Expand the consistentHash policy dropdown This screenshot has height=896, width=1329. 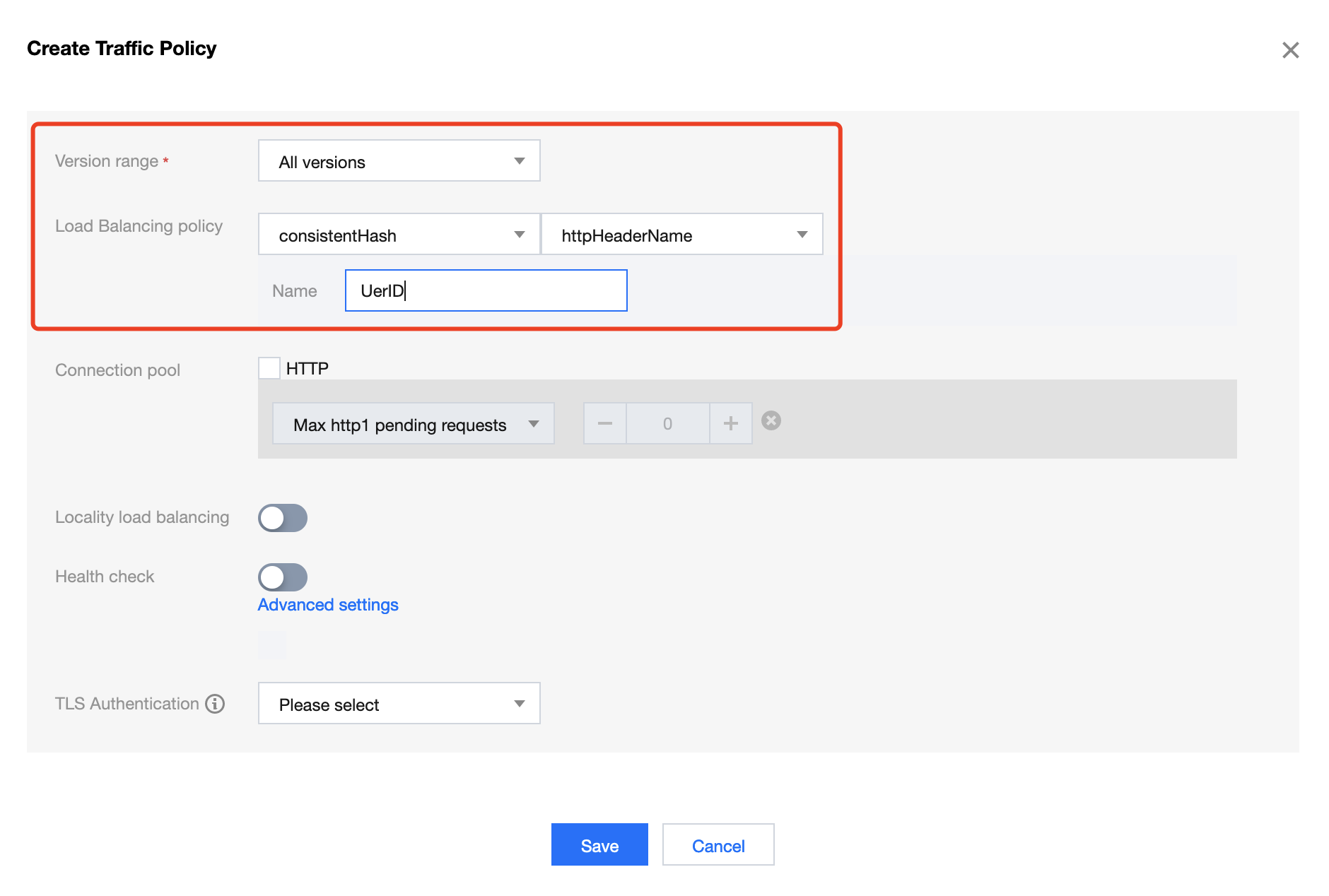pyautogui.click(x=399, y=235)
